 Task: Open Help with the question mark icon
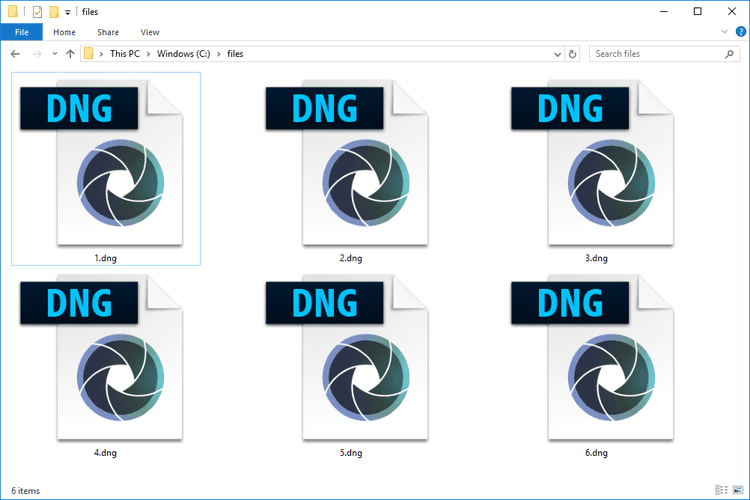740,32
